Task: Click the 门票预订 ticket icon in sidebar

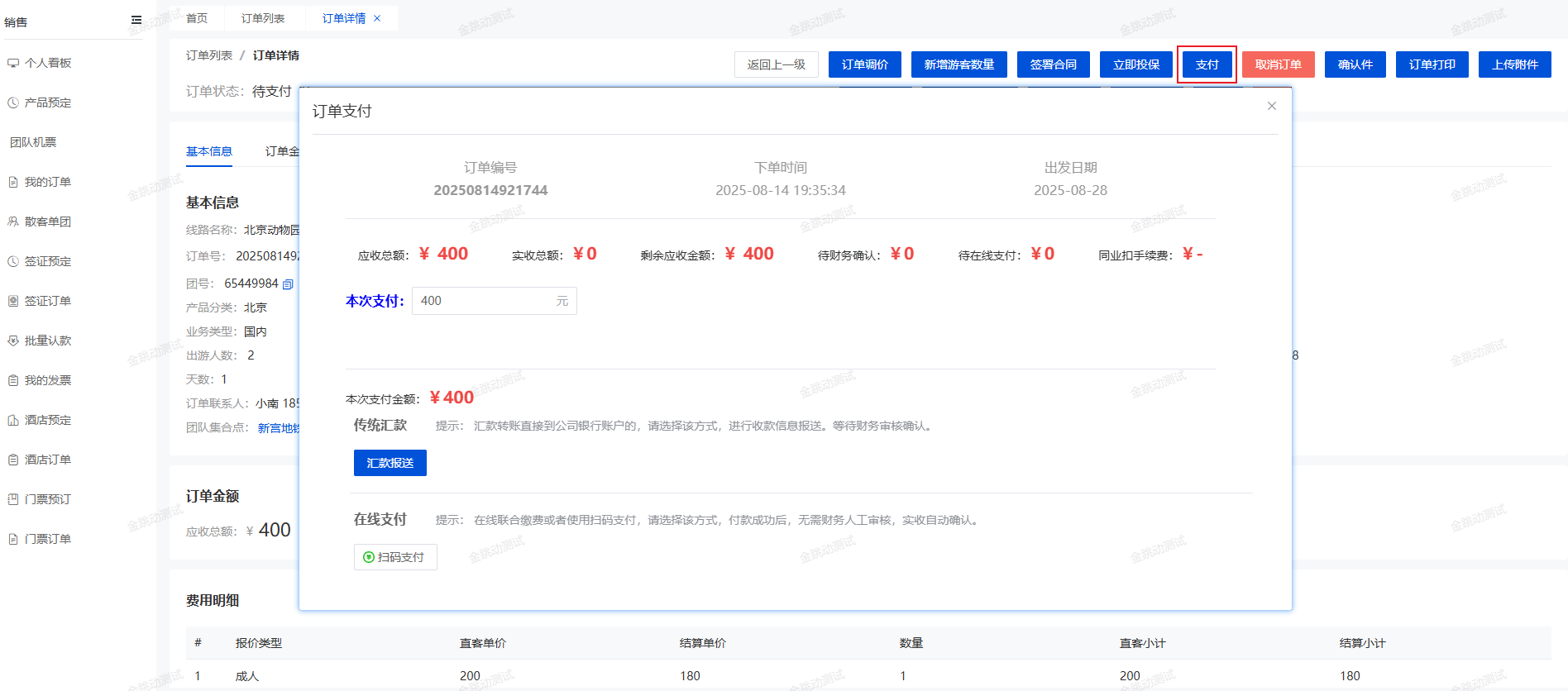Action: click(x=13, y=499)
